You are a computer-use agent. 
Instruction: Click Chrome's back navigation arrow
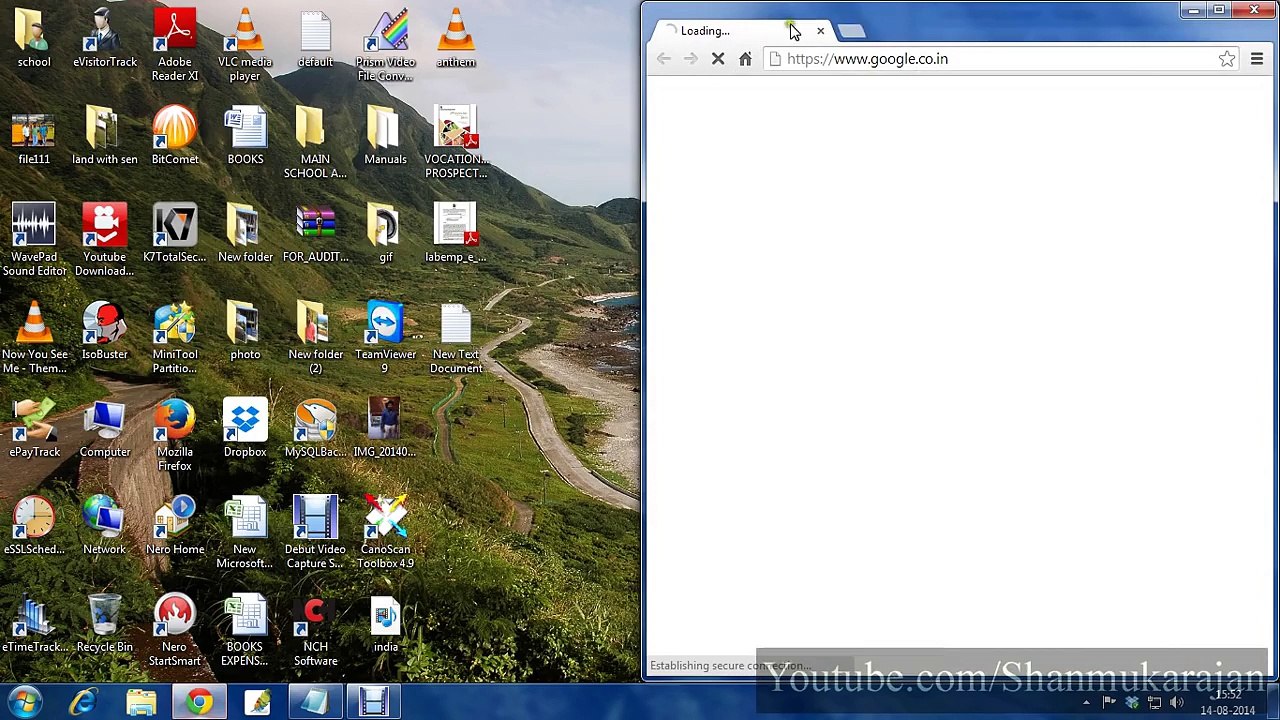pos(664,59)
